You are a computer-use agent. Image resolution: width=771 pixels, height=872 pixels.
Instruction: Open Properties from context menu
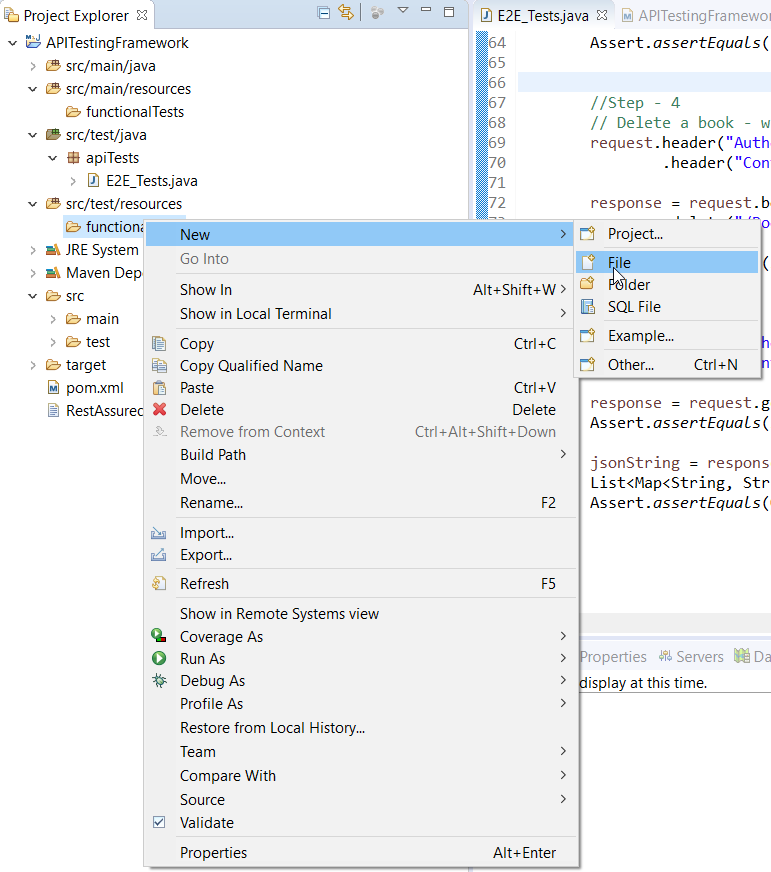360,853
